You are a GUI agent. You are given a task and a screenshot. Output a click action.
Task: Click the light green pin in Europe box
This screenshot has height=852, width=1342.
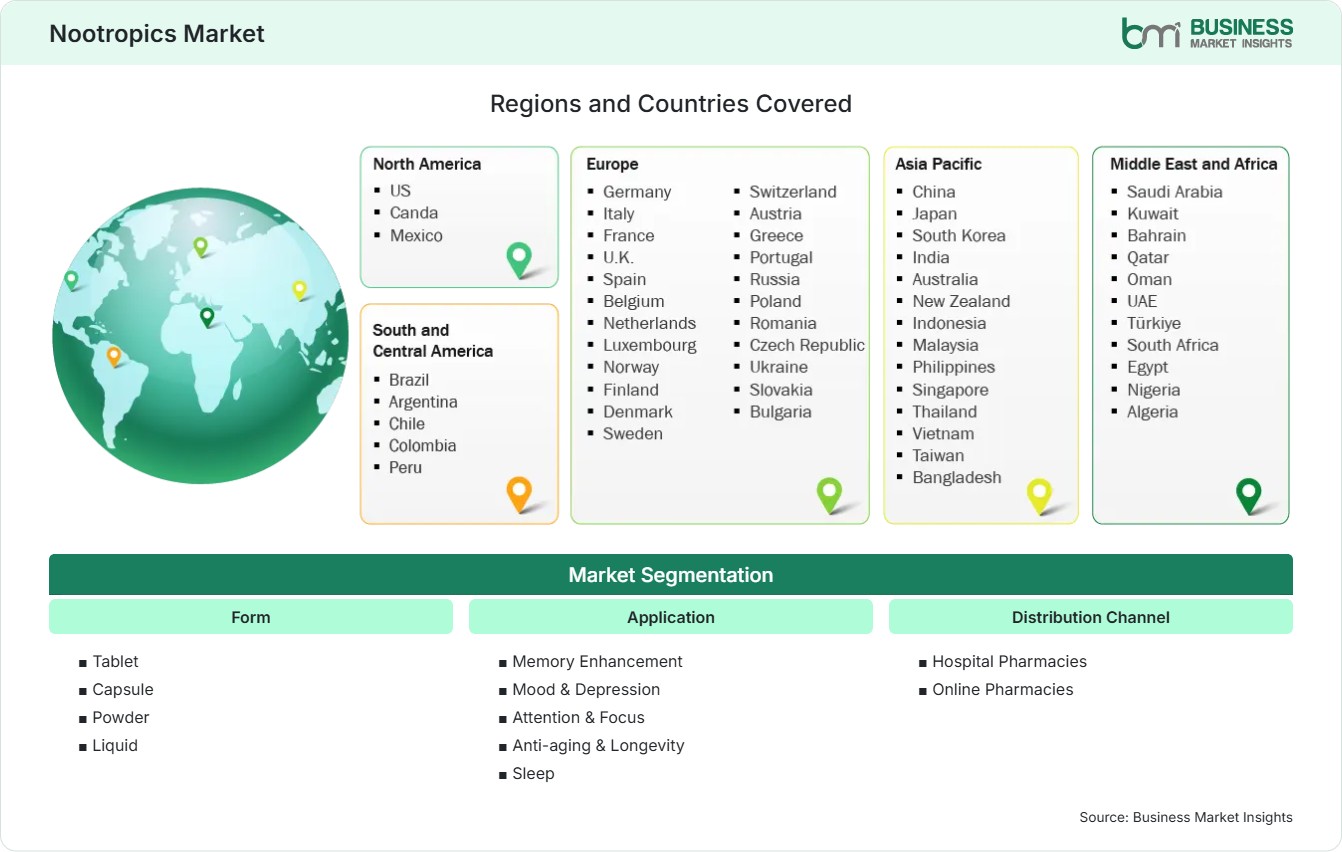[x=829, y=494]
